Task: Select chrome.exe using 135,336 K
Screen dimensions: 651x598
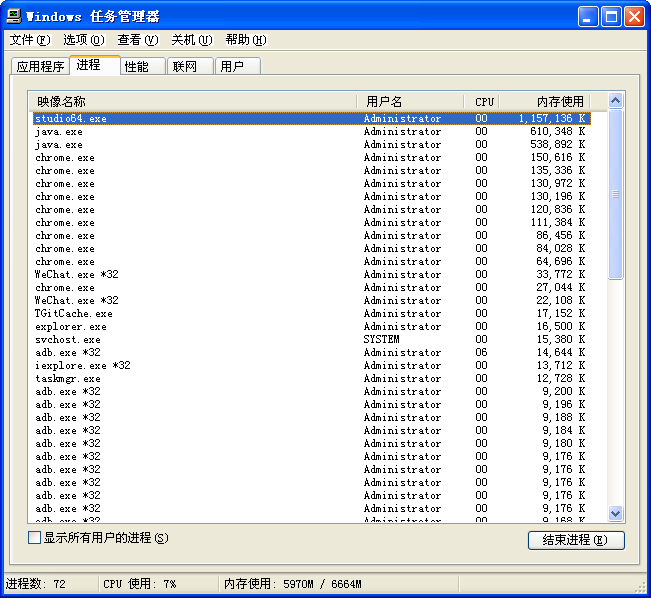Action: (x=312, y=171)
